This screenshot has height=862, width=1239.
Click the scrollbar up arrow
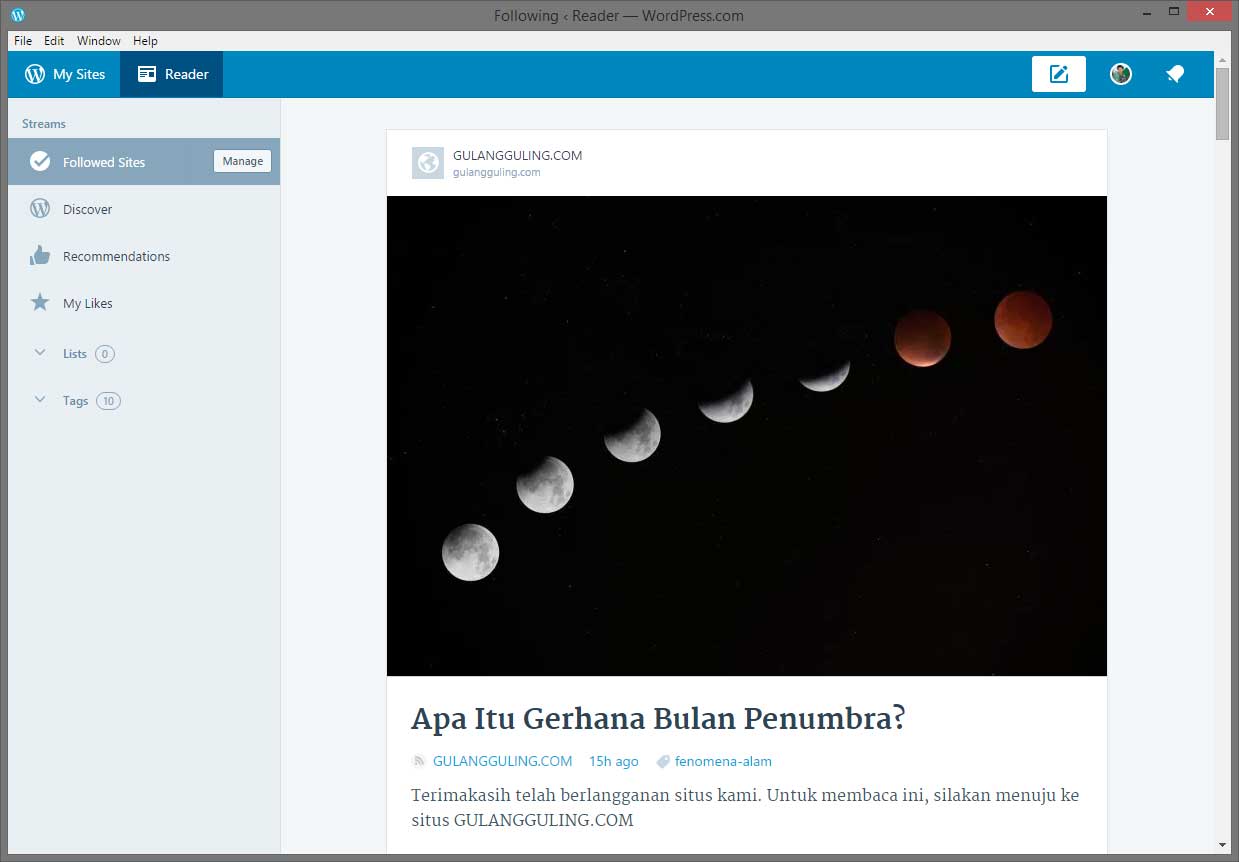1223,59
